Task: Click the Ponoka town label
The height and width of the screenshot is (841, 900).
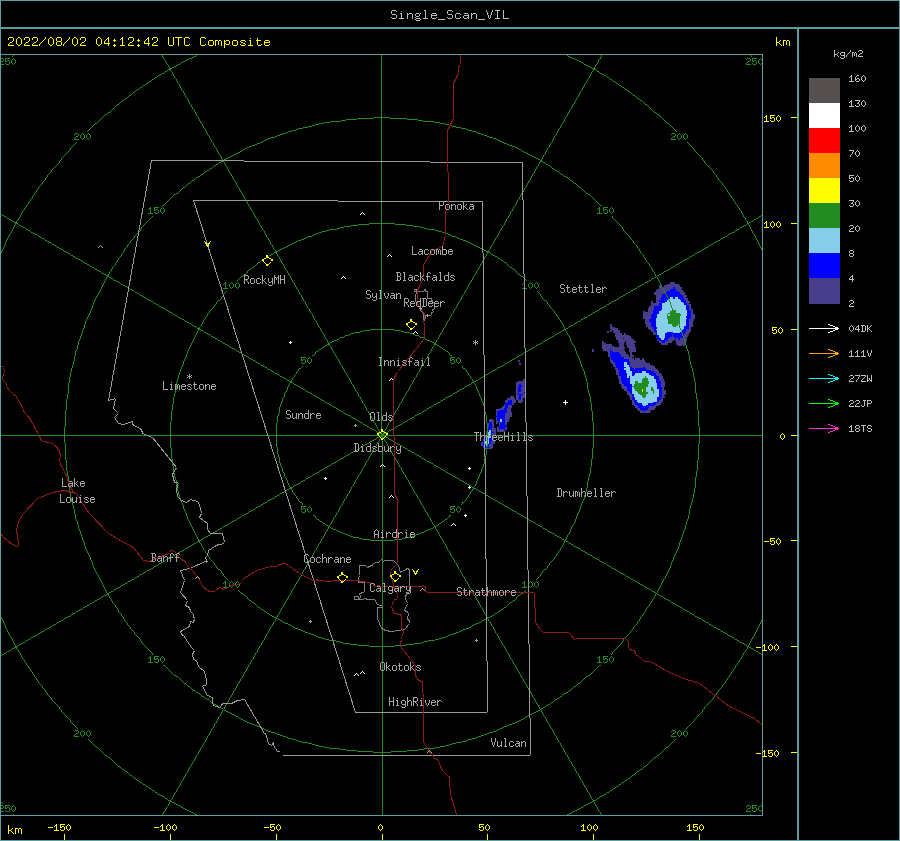Action: pos(456,206)
